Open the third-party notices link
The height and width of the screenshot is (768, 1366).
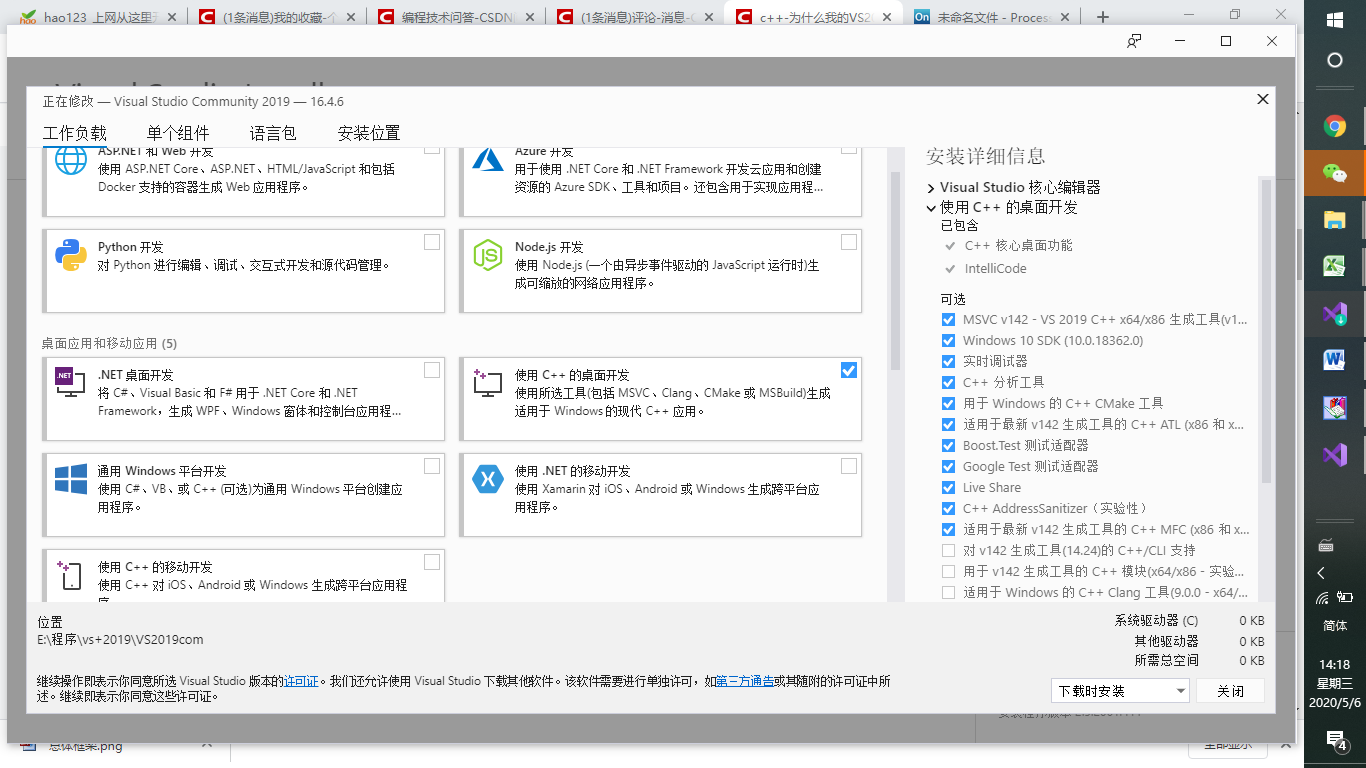click(x=745, y=681)
